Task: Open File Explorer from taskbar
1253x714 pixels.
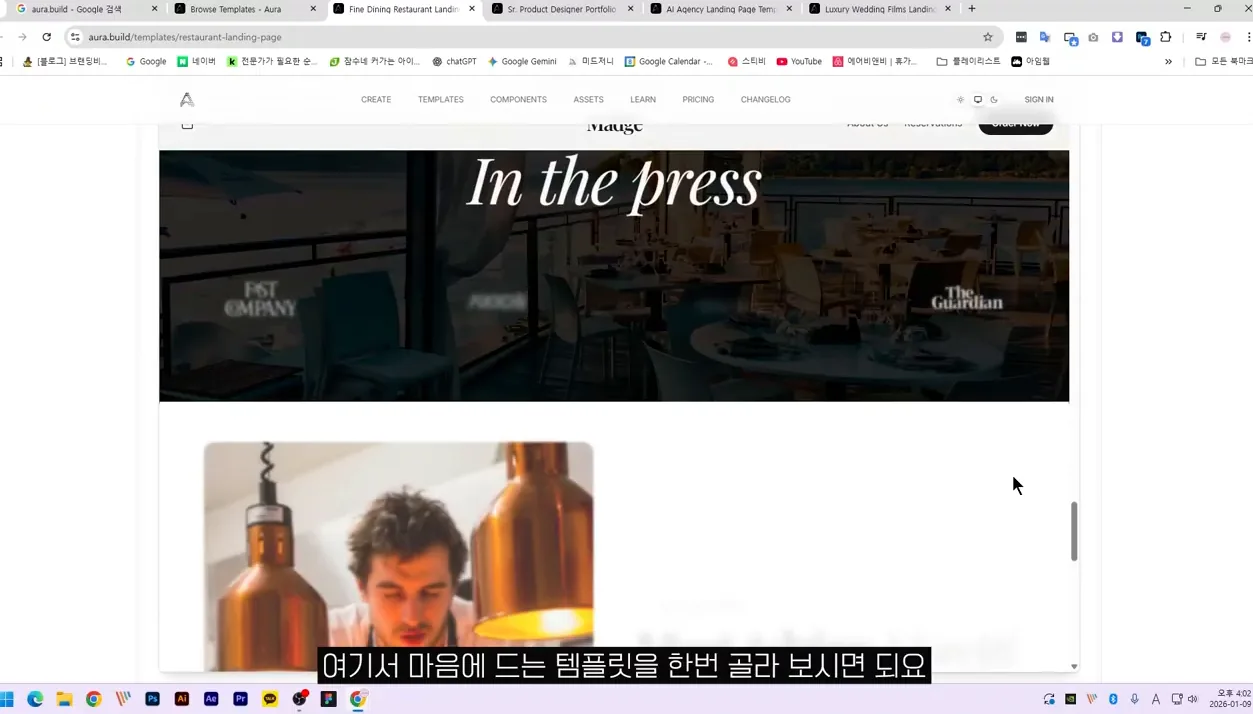Action: click(x=64, y=699)
